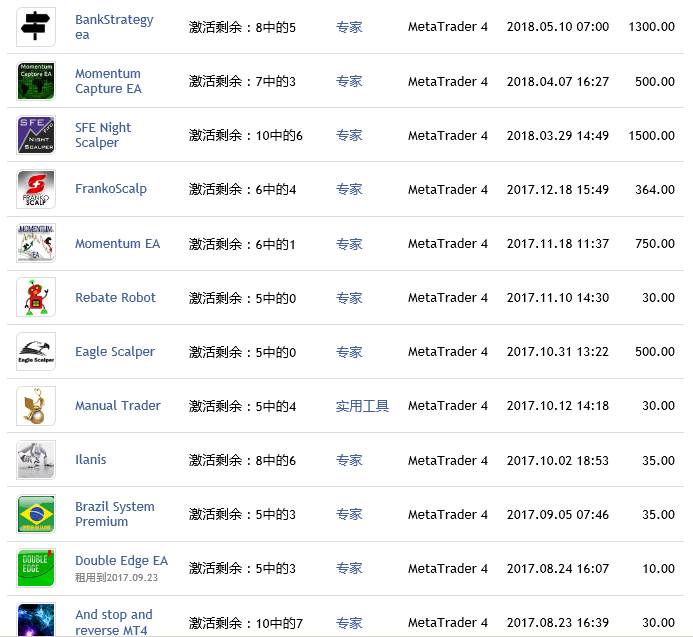Viewport: 693px width, 637px height.
Task: Click 专家 category in BankStrategy ea row
Action: (349, 27)
